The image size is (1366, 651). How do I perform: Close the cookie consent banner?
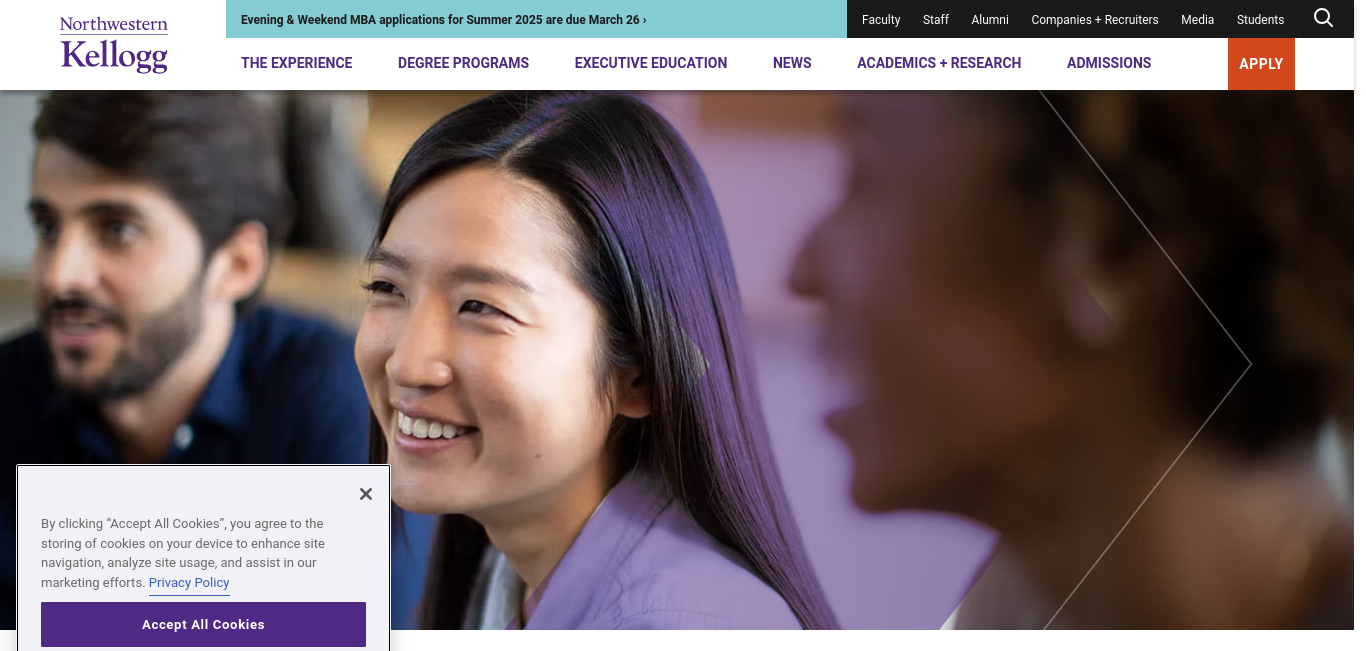pos(366,494)
